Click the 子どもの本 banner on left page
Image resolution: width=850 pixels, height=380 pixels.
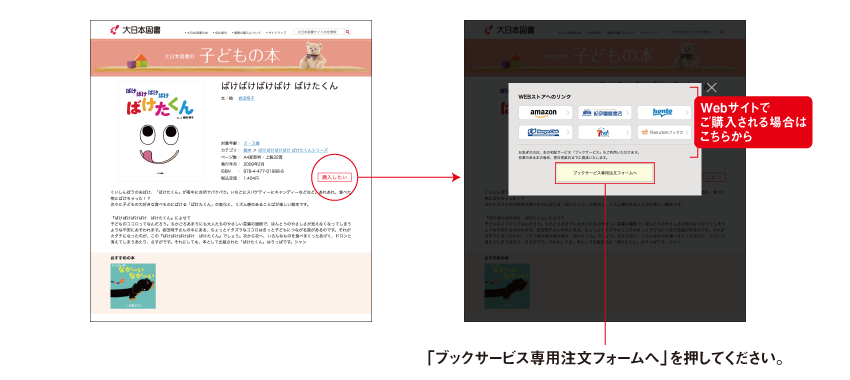(x=231, y=57)
